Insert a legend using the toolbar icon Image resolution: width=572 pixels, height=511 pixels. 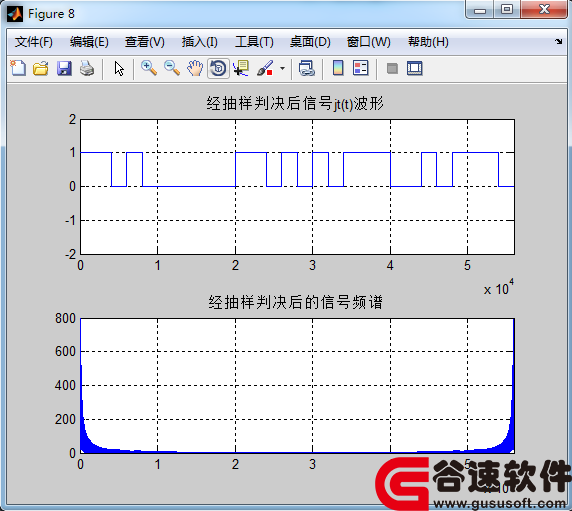pyautogui.click(x=361, y=68)
